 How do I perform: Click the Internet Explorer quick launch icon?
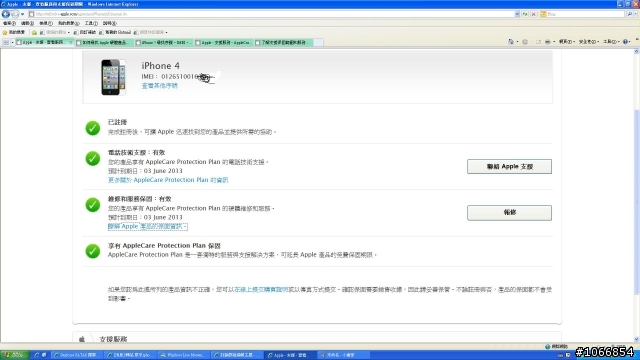click(x=36, y=355)
